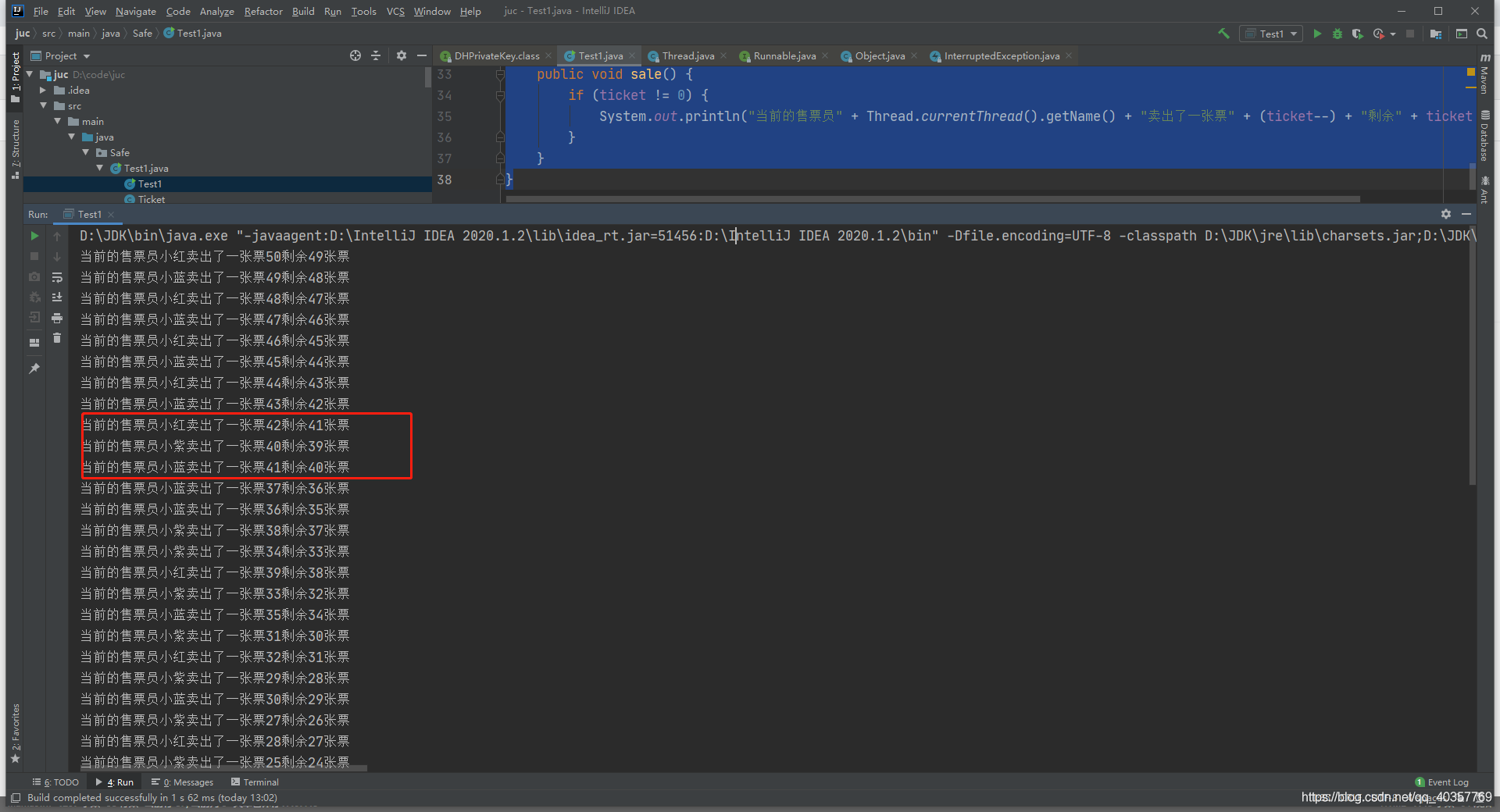Screen dimensions: 1500x812
Task: Toggle the Database side panel
Action: pyautogui.click(x=1484, y=136)
